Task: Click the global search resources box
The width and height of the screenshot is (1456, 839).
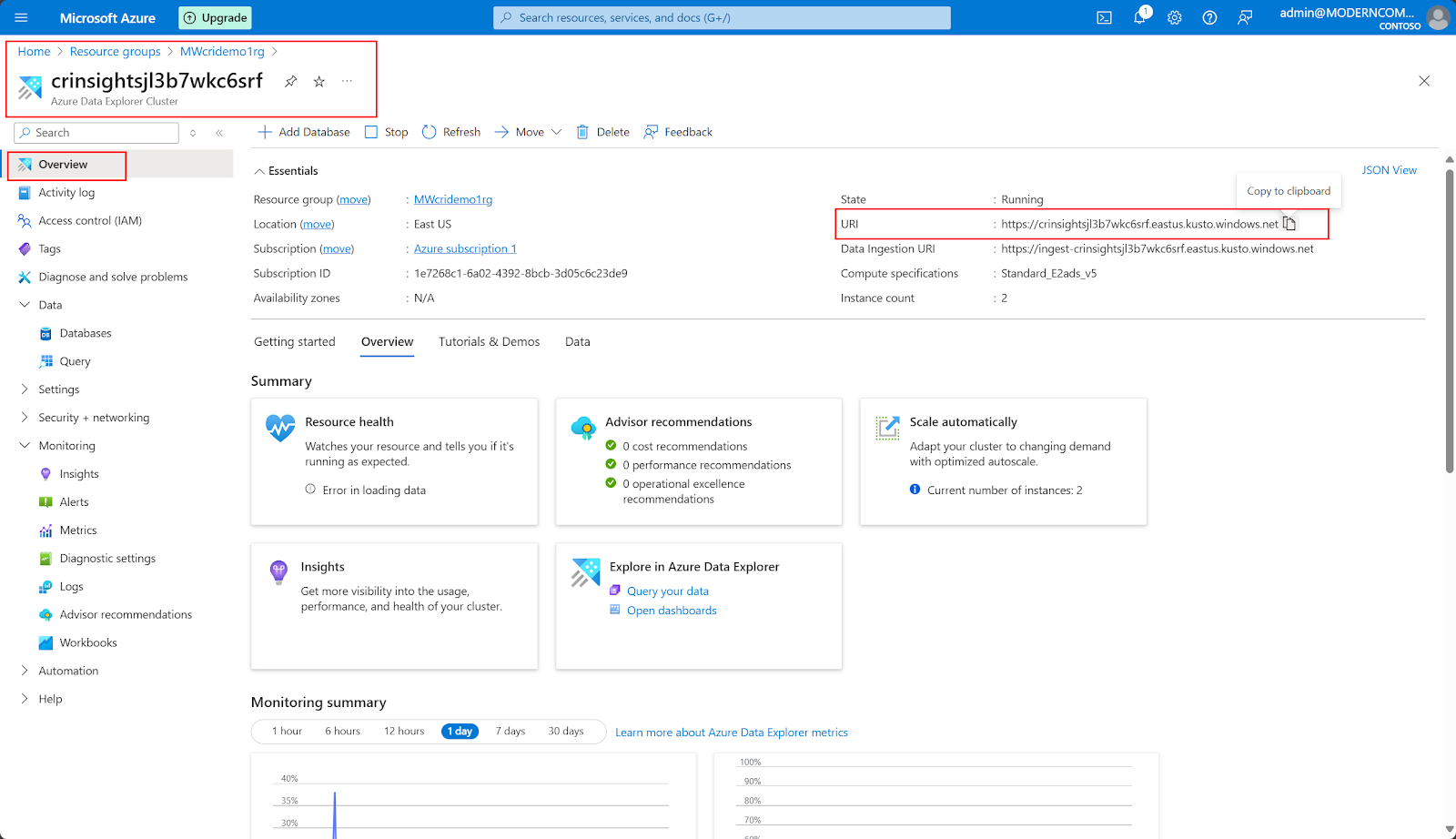Action: [722, 17]
